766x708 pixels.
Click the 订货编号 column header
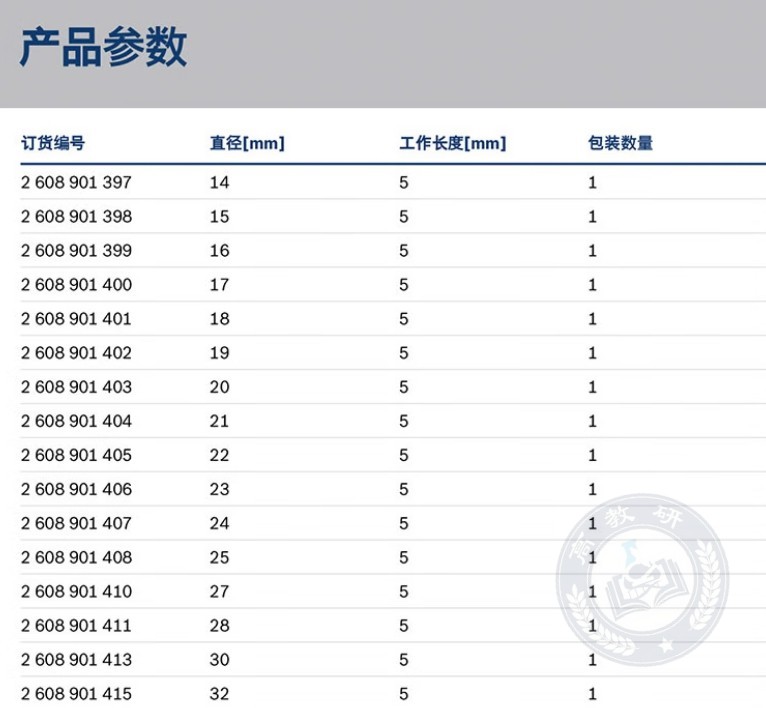coord(53,143)
